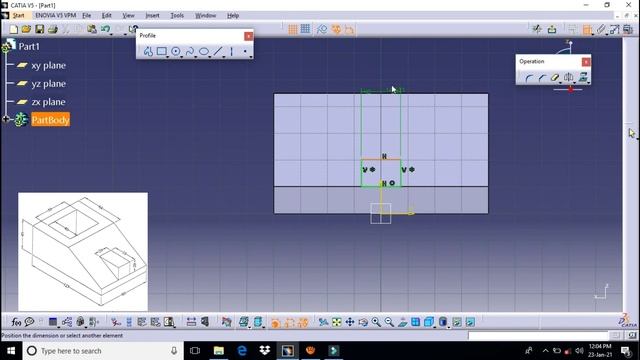
Task: Open the File menu
Action: pyautogui.click(x=87, y=16)
